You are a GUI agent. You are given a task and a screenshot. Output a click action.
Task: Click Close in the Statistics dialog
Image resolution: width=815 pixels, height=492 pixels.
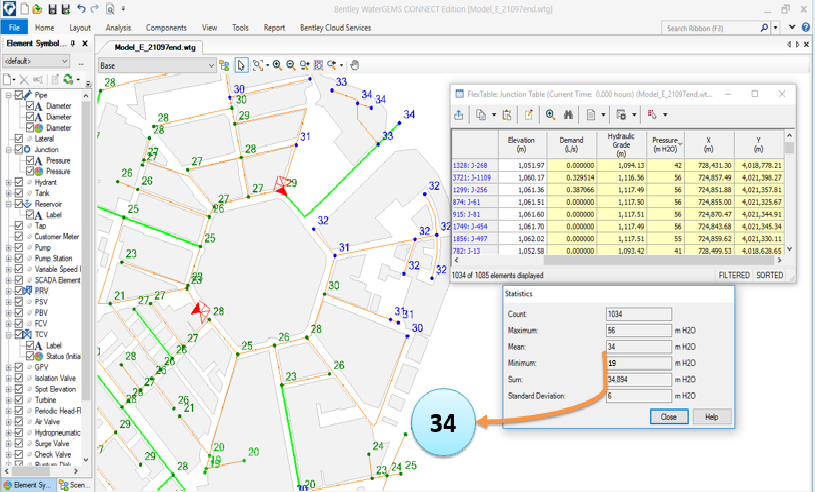point(669,417)
